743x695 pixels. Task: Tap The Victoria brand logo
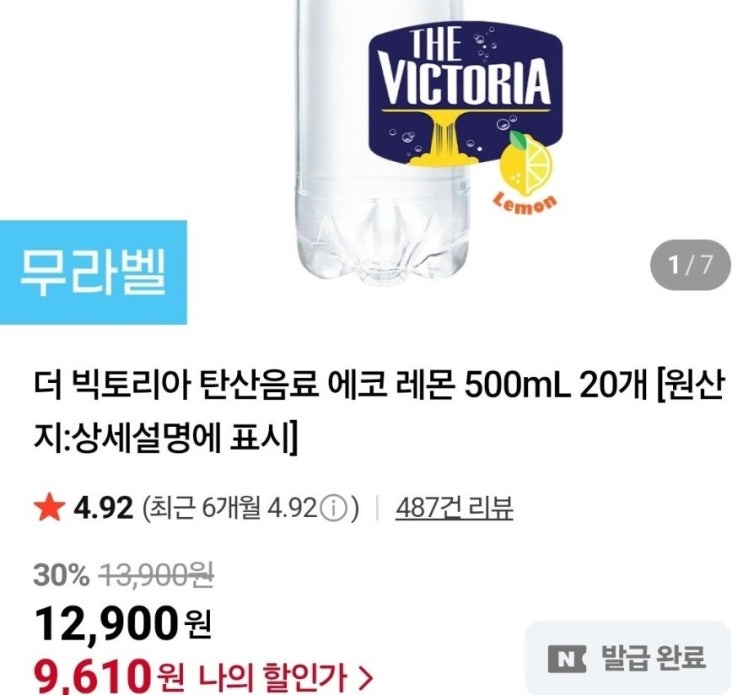[x=465, y=92]
